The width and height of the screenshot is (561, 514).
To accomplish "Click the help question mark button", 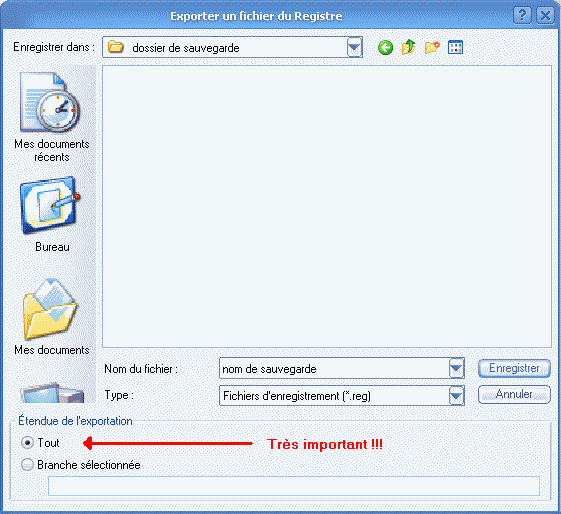I will click(522, 16).
